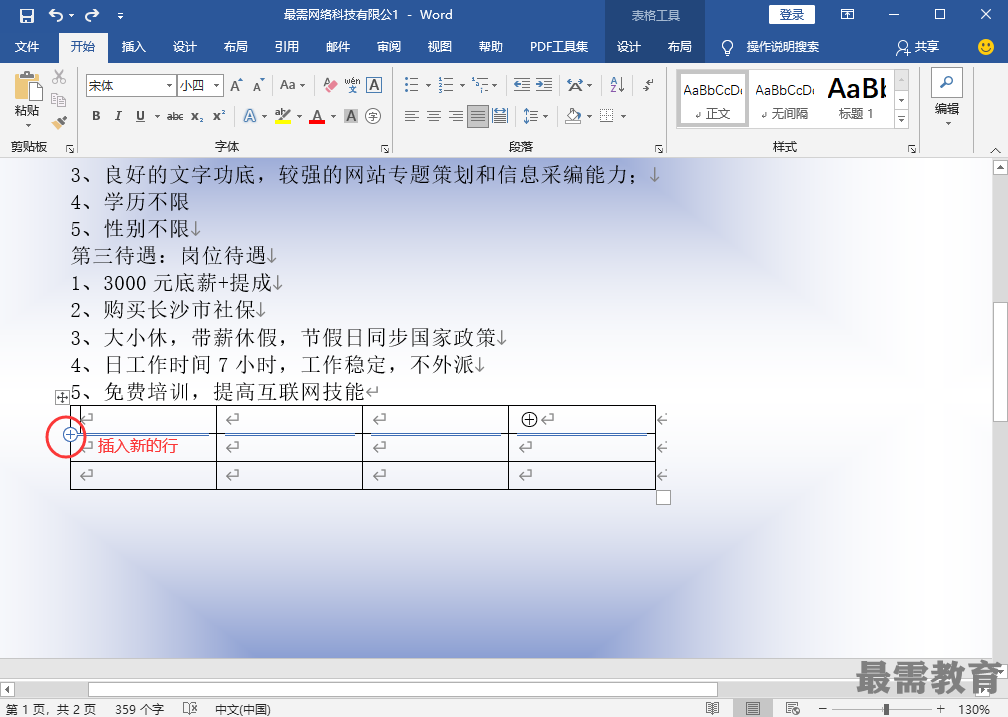Toggle Underline formatting
Image resolution: width=1008 pixels, height=717 pixels.
(x=140, y=116)
